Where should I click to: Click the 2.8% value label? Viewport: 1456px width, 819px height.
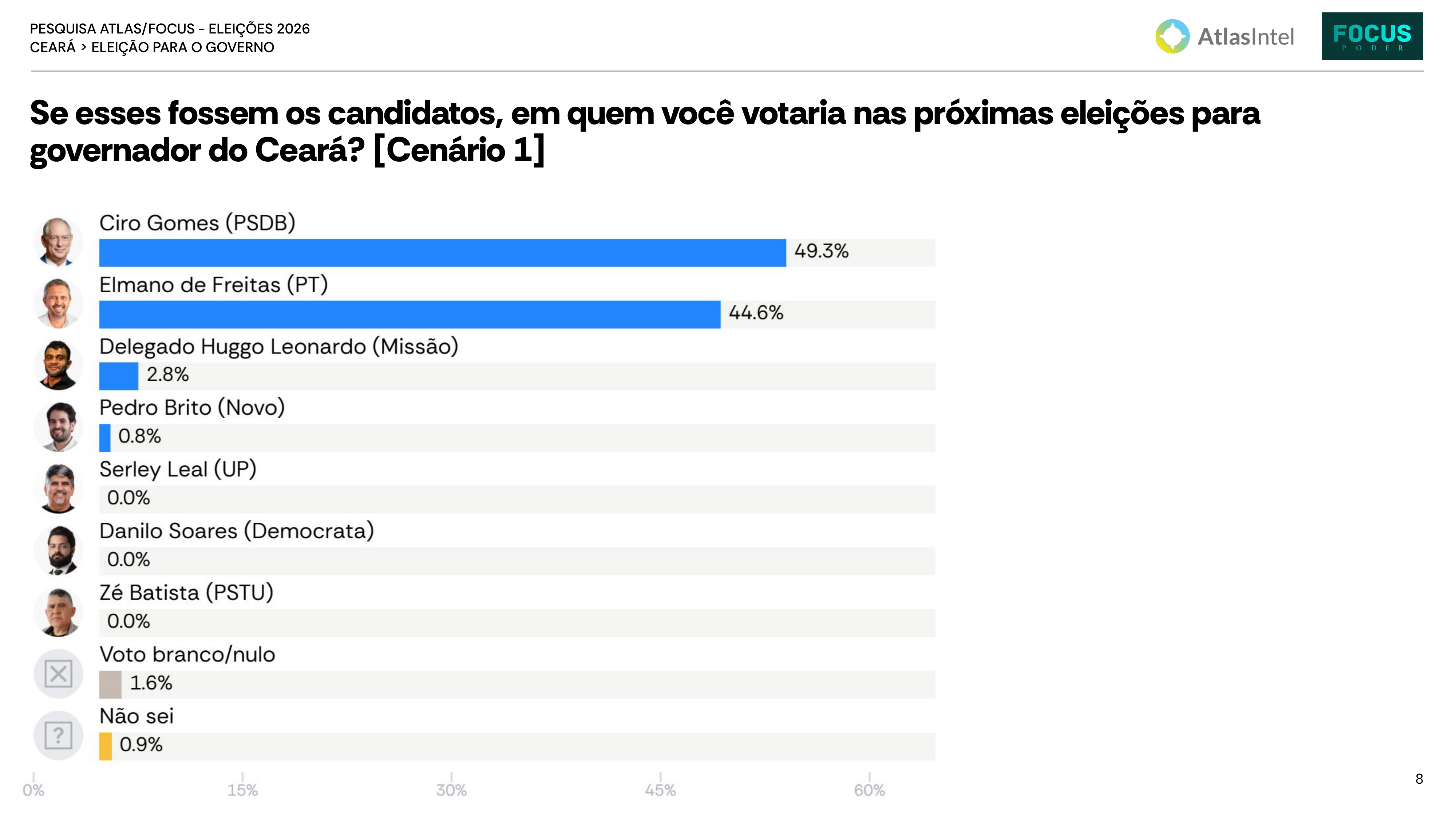tap(168, 375)
